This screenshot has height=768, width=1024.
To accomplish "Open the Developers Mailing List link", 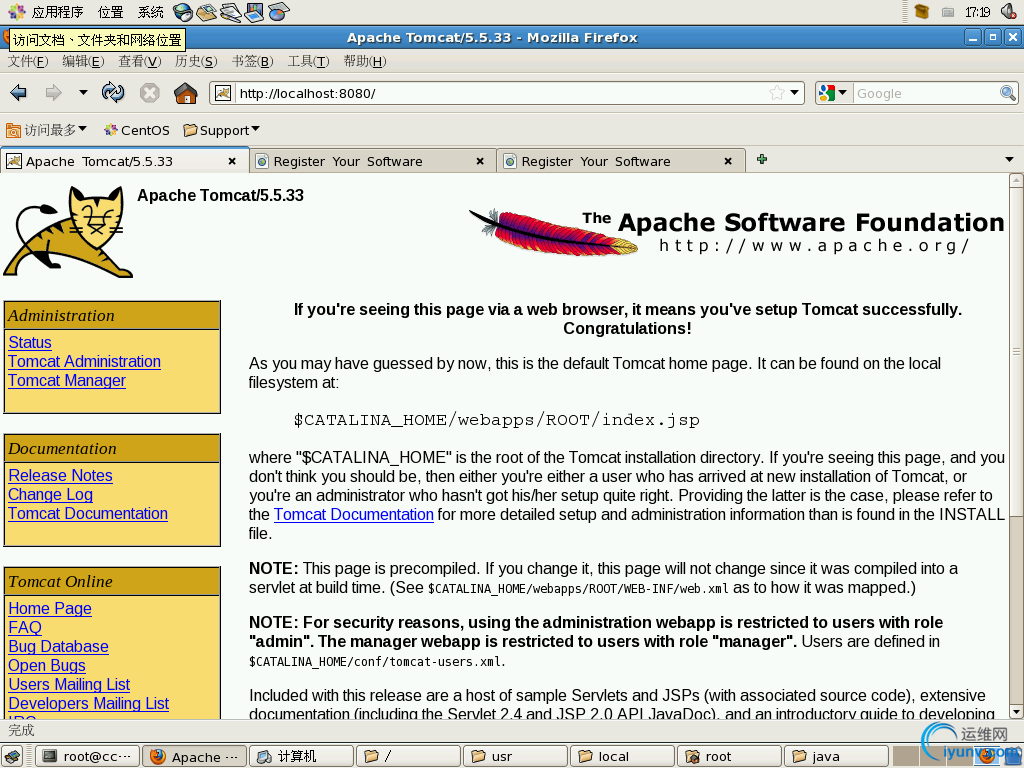I will (89, 703).
